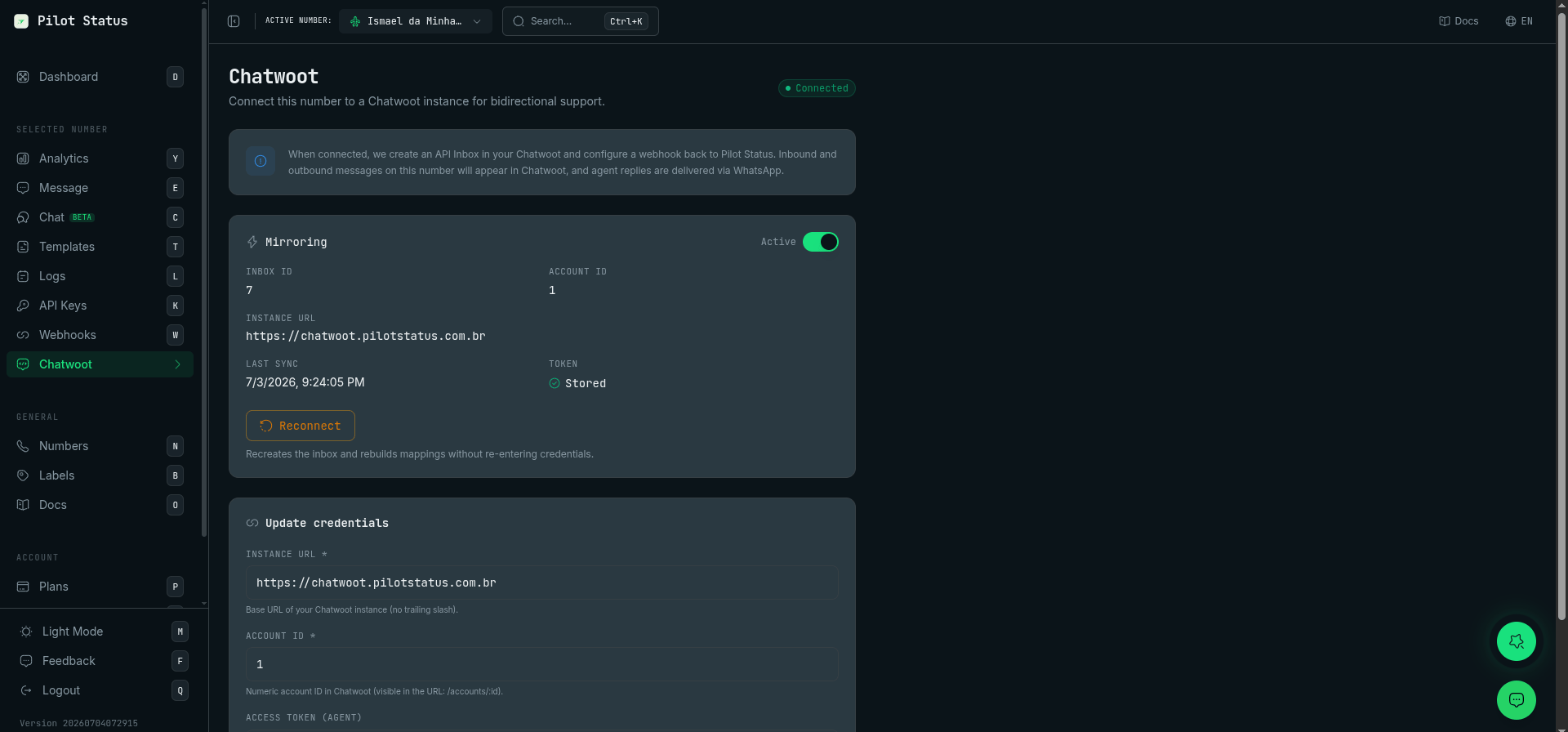
Task: Collapse the sidebar panel toggle icon
Action: point(234,21)
